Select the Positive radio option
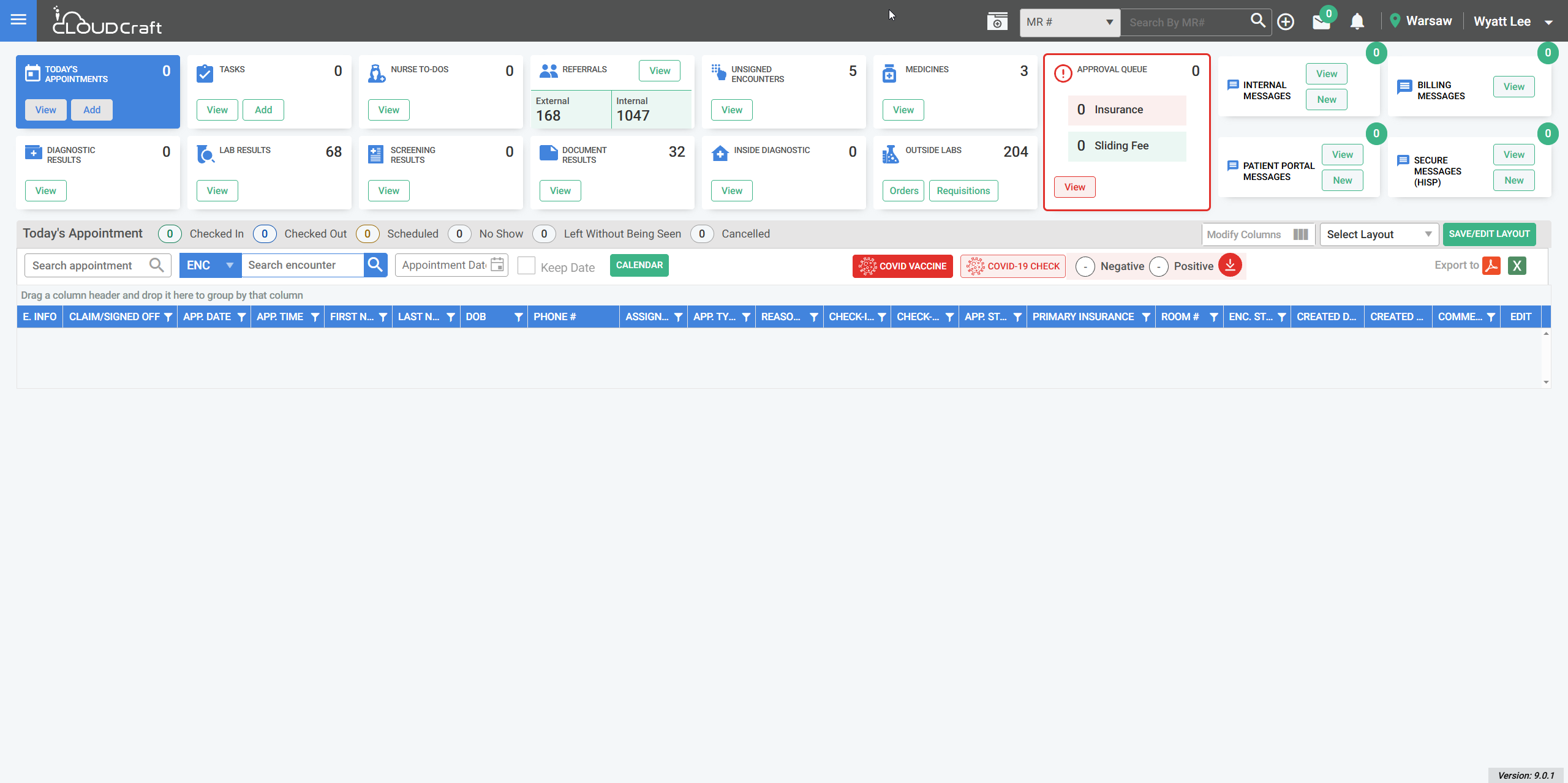The height and width of the screenshot is (783, 1568). [1159, 266]
